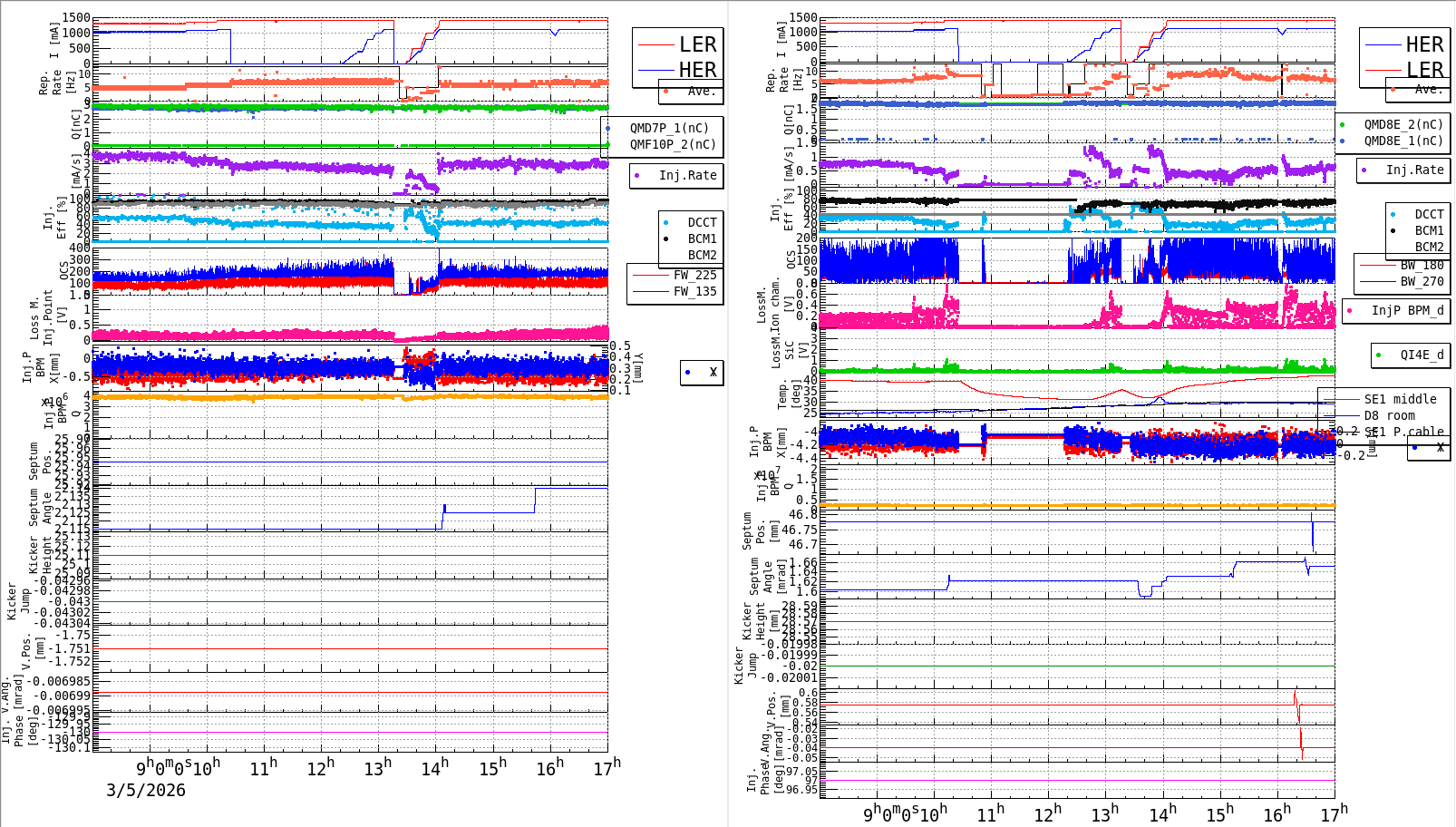1456x827 pixels.
Task: Select the BW_270 legend entry
Action: point(1403,281)
